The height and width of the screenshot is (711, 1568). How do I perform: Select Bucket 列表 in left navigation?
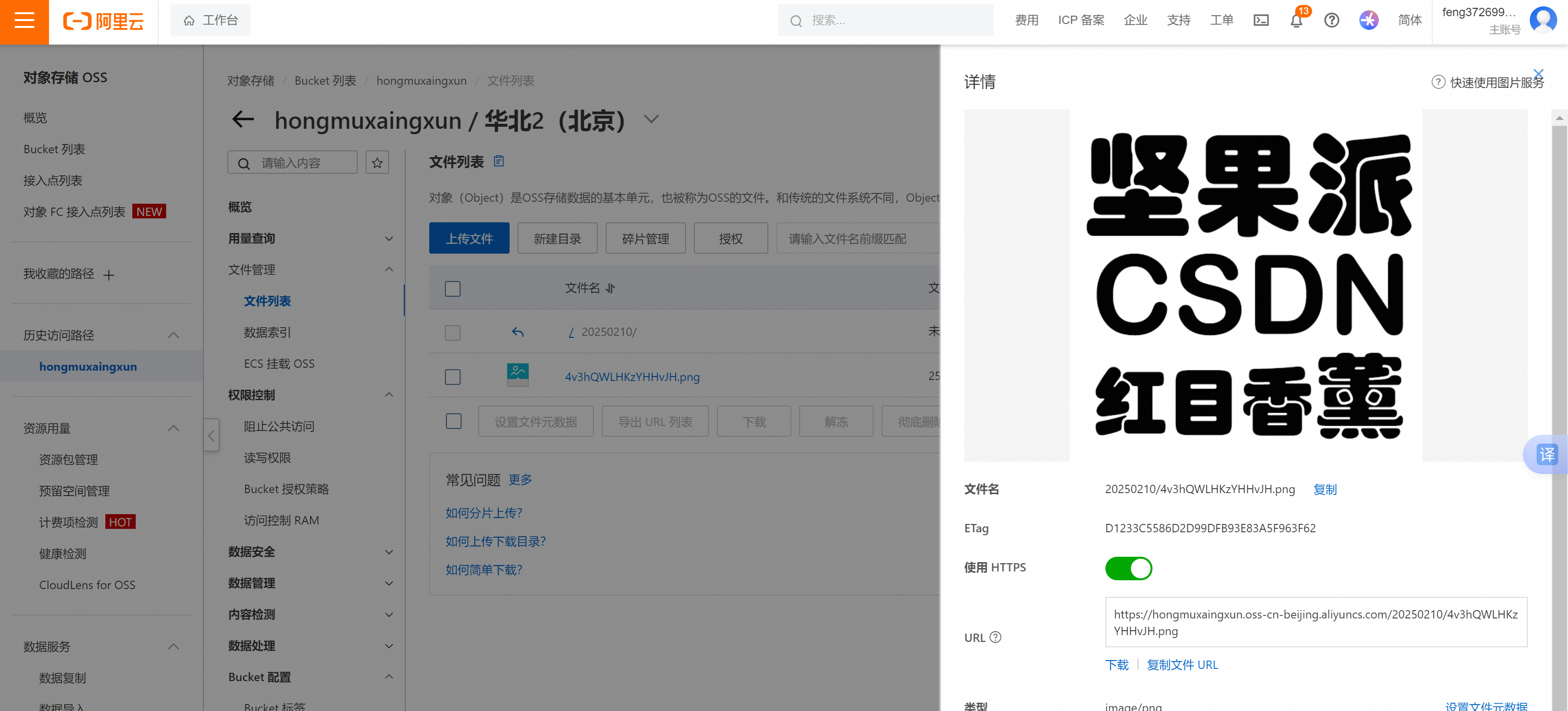click(x=54, y=149)
